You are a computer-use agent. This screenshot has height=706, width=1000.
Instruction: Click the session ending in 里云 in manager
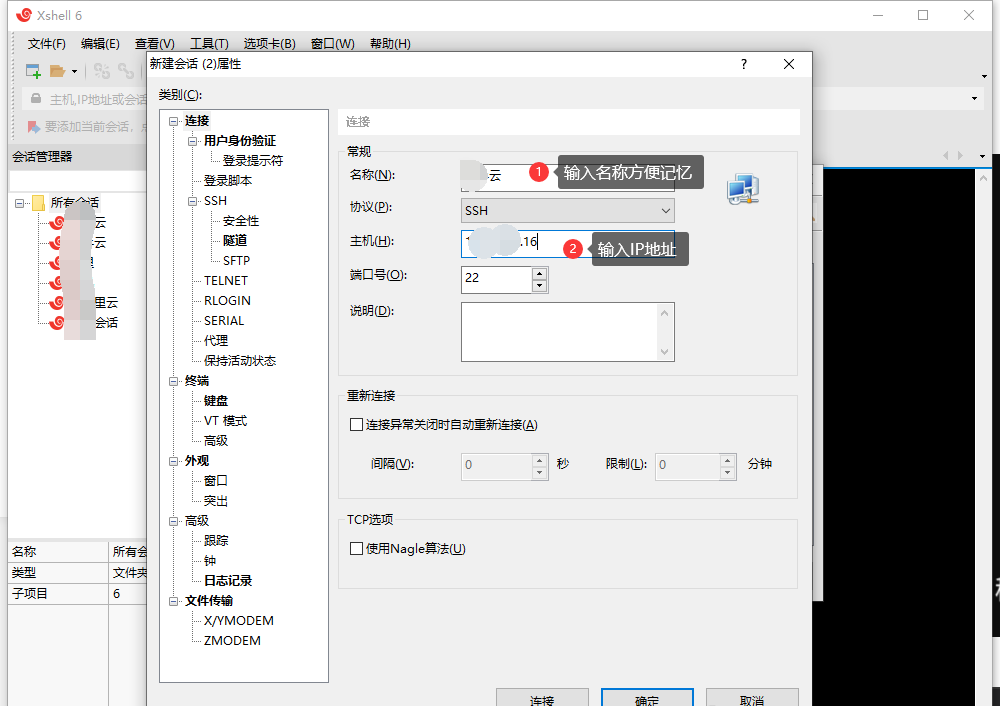[x=85, y=303]
